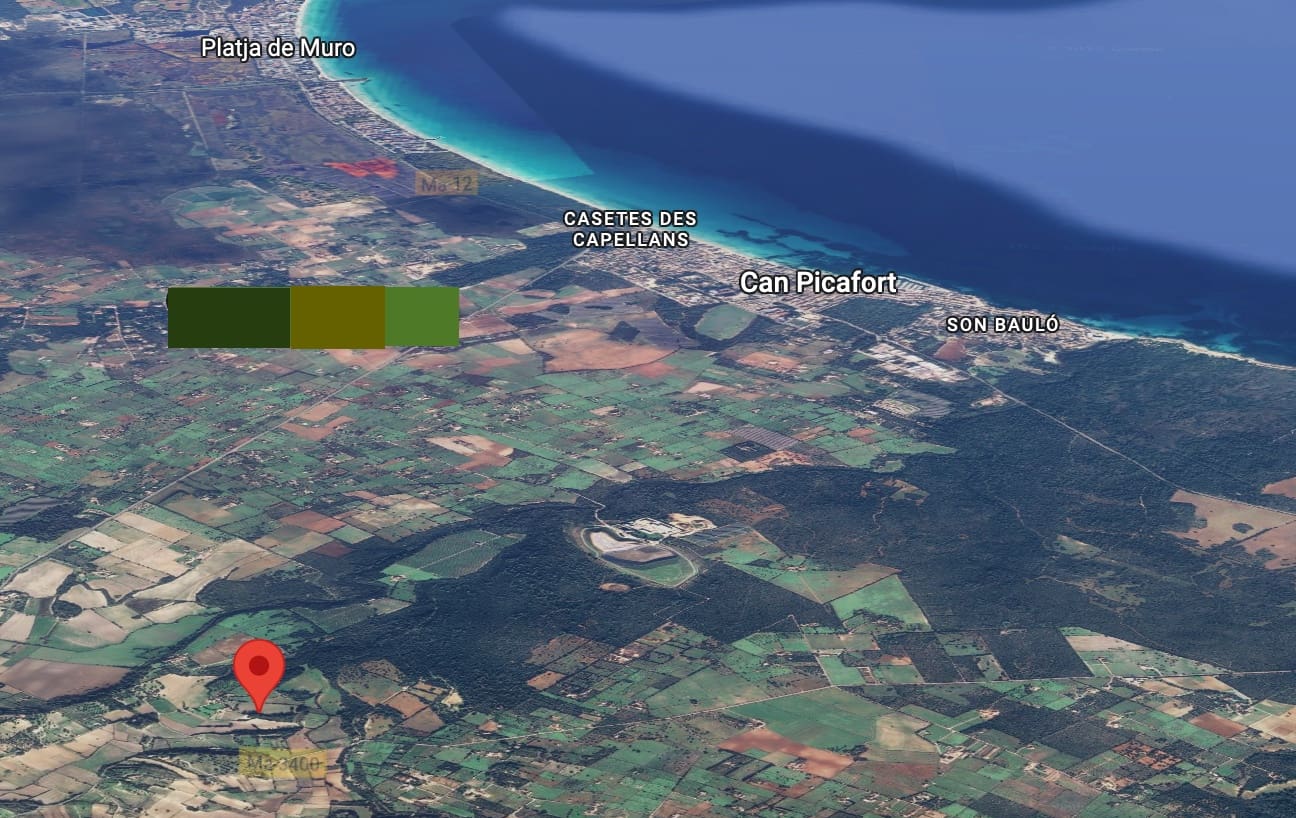Click the Ma-3400 road badge
1296x818 pixels.
click(283, 764)
